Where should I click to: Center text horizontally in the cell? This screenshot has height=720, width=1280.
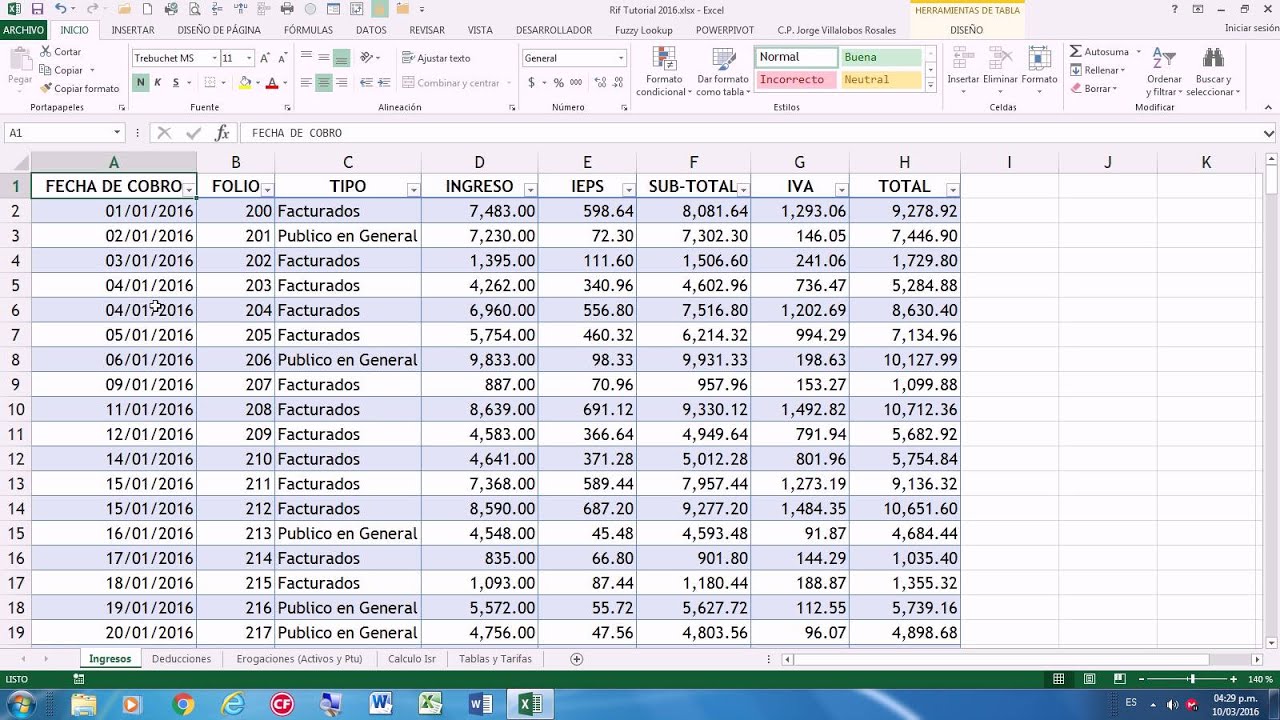tap(323, 83)
